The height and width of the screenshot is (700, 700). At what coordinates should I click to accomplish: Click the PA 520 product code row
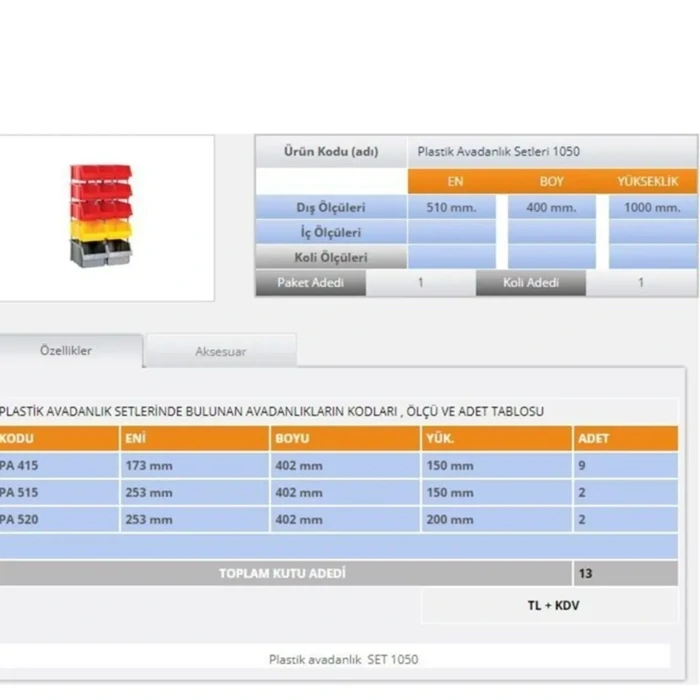(20, 520)
